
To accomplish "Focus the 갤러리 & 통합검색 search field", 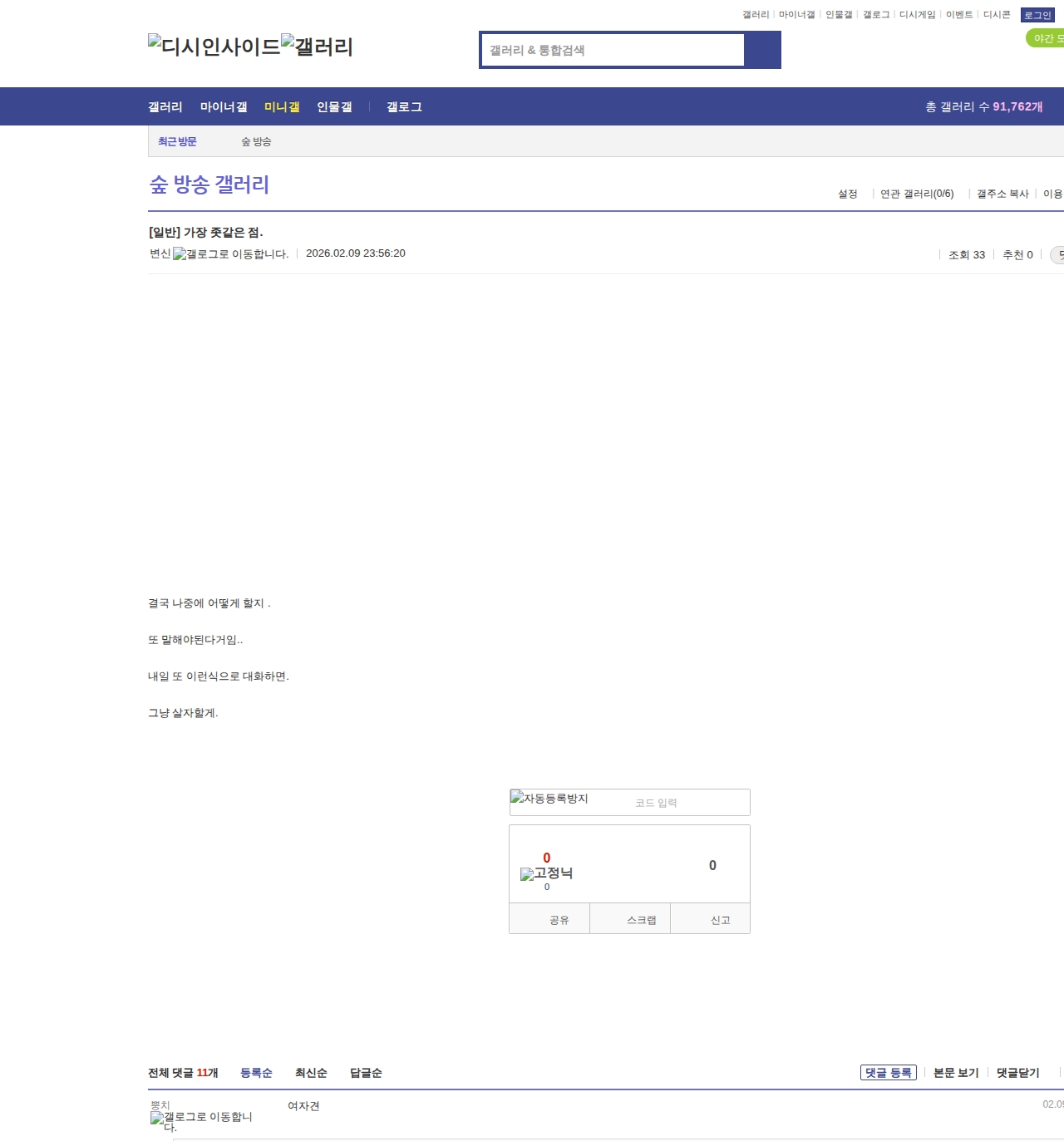I will (613, 50).
